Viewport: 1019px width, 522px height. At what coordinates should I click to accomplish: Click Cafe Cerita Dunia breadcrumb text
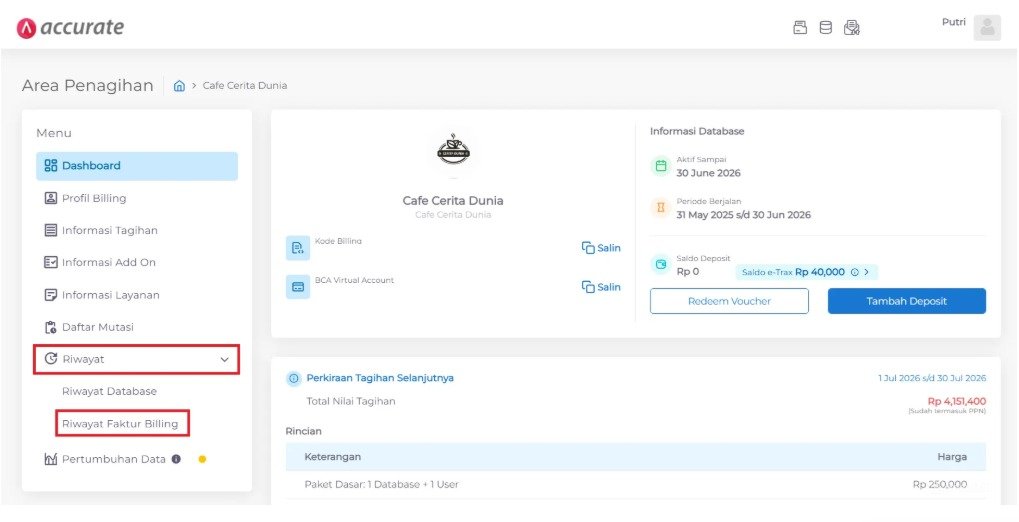[245, 86]
